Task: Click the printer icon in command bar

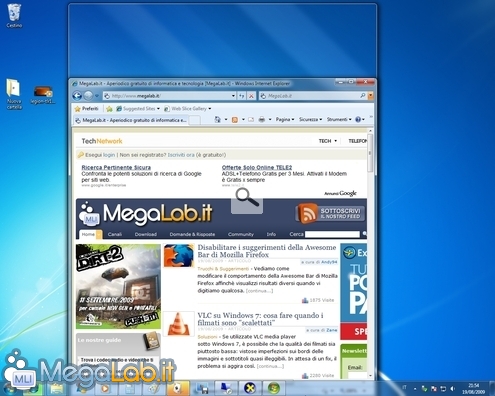Action: pos(262,119)
